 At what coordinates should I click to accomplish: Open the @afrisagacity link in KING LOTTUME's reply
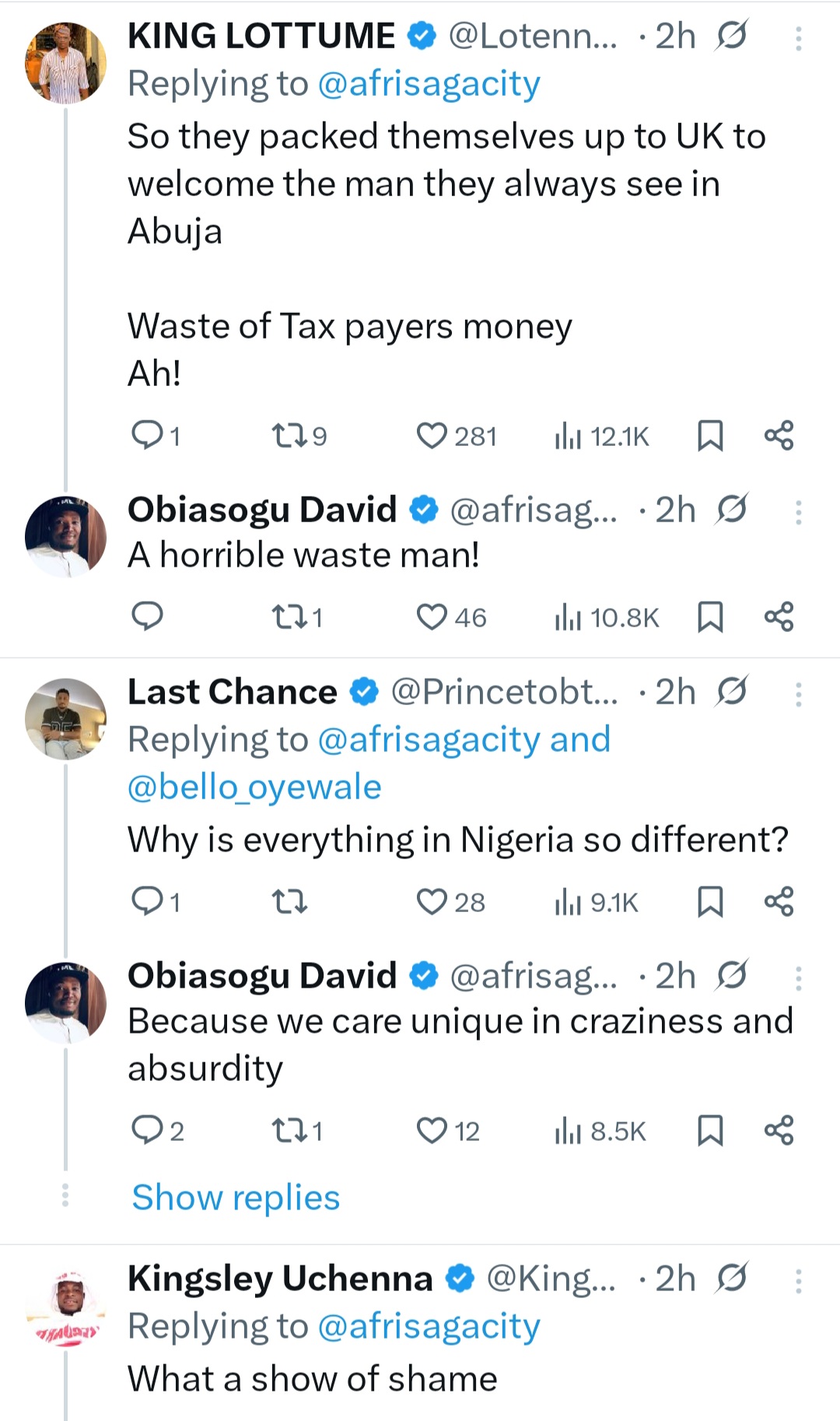click(x=429, y=84)
